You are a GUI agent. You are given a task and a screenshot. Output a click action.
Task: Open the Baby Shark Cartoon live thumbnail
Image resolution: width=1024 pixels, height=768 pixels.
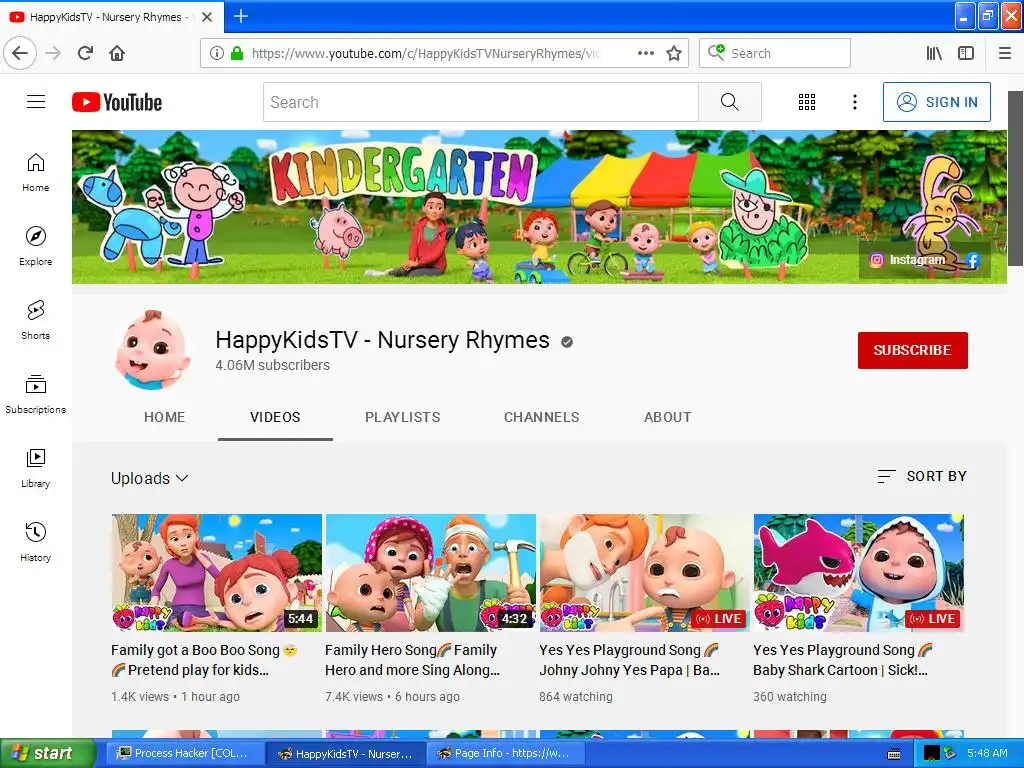click(x=859, y=573)
